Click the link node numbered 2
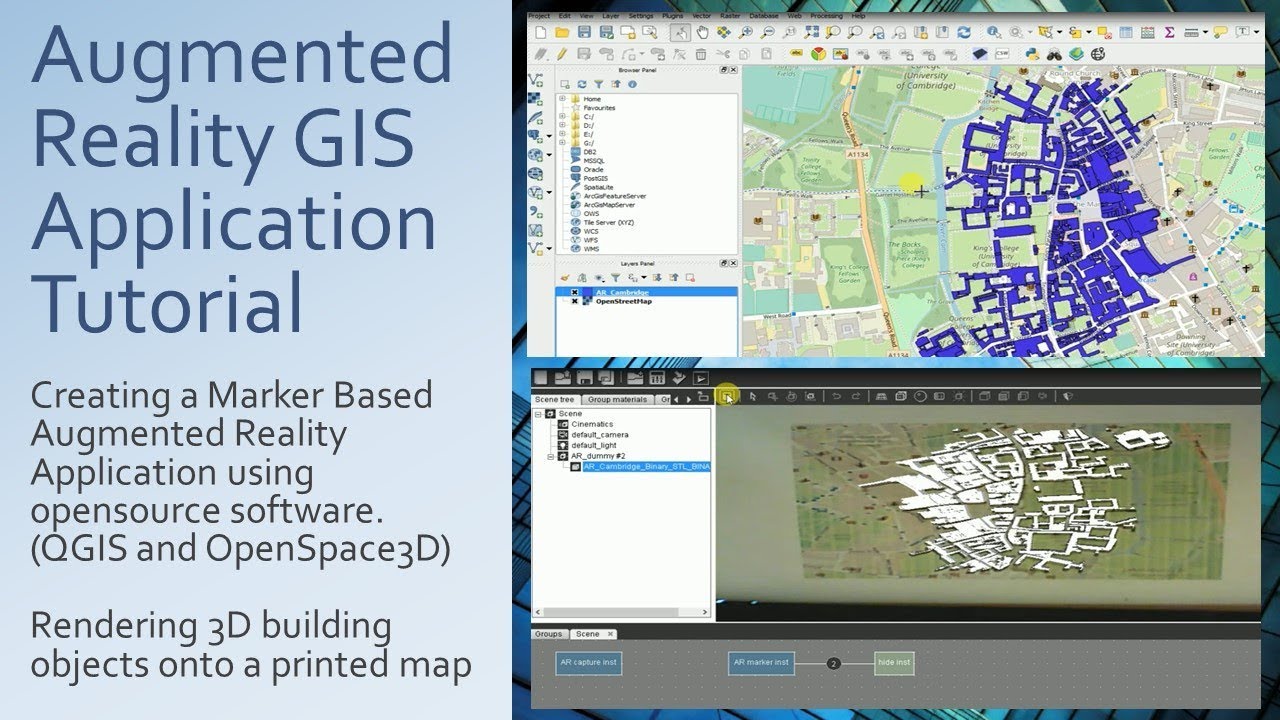 click(x=834, y=663)
